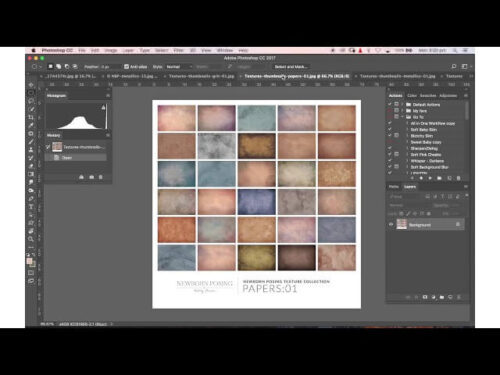Click the Select and Mask button
Image resolution: width=500 pixels, height=375 pixels.
tap(291, 67)
